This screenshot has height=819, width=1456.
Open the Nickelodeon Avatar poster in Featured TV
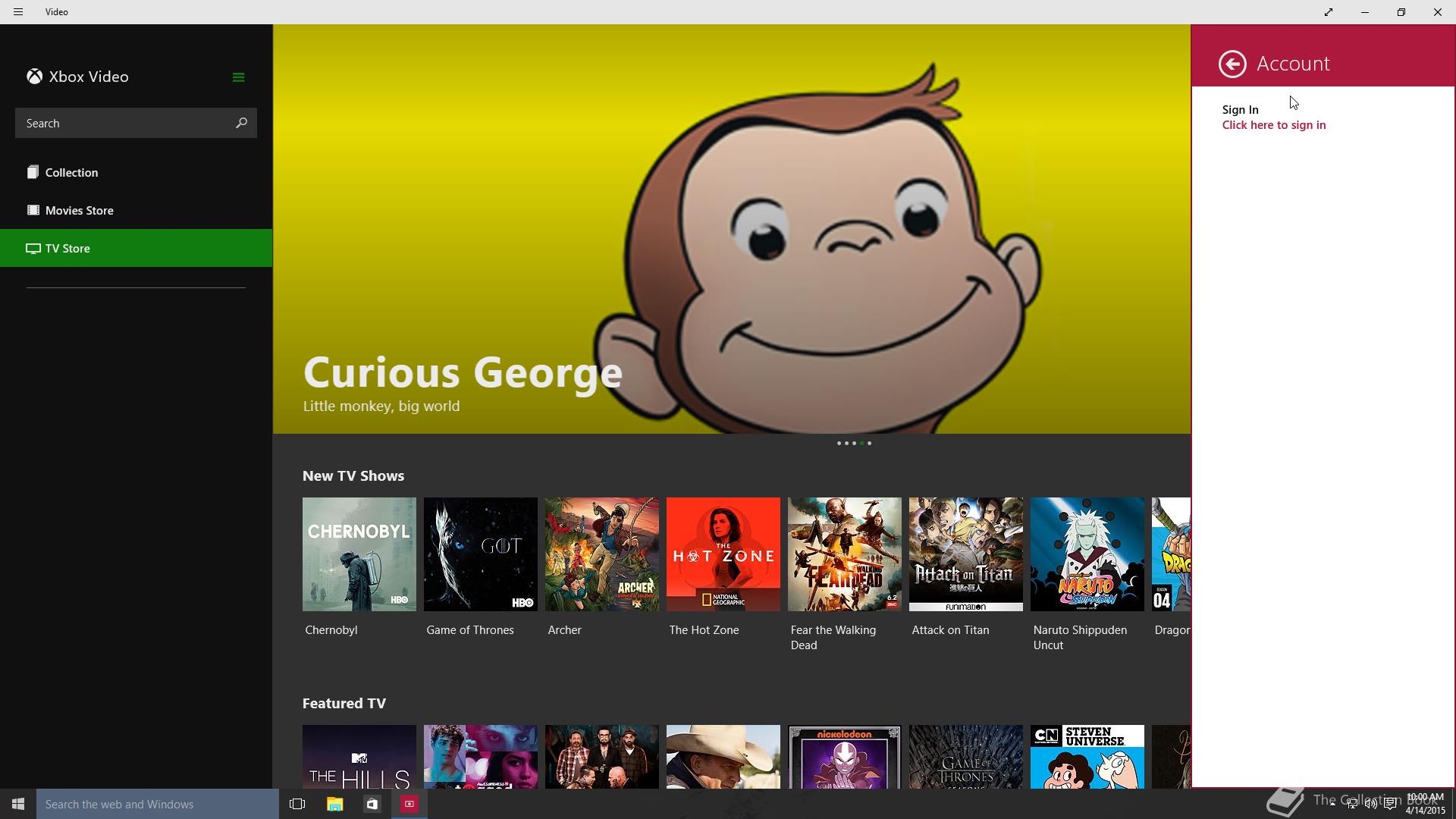pyautogui.click(x=845, y=757)
